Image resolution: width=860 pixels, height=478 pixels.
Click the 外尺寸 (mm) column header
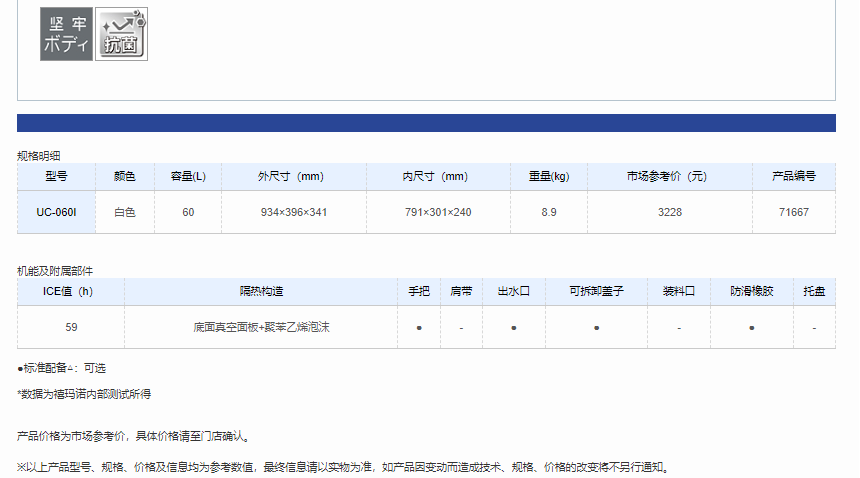click(294, 177)
